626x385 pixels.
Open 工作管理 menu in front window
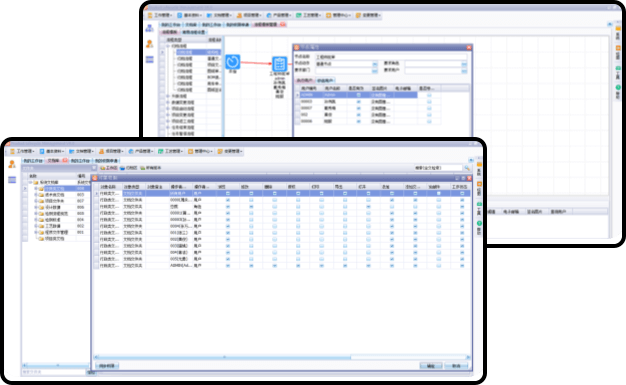coord(22,151)
